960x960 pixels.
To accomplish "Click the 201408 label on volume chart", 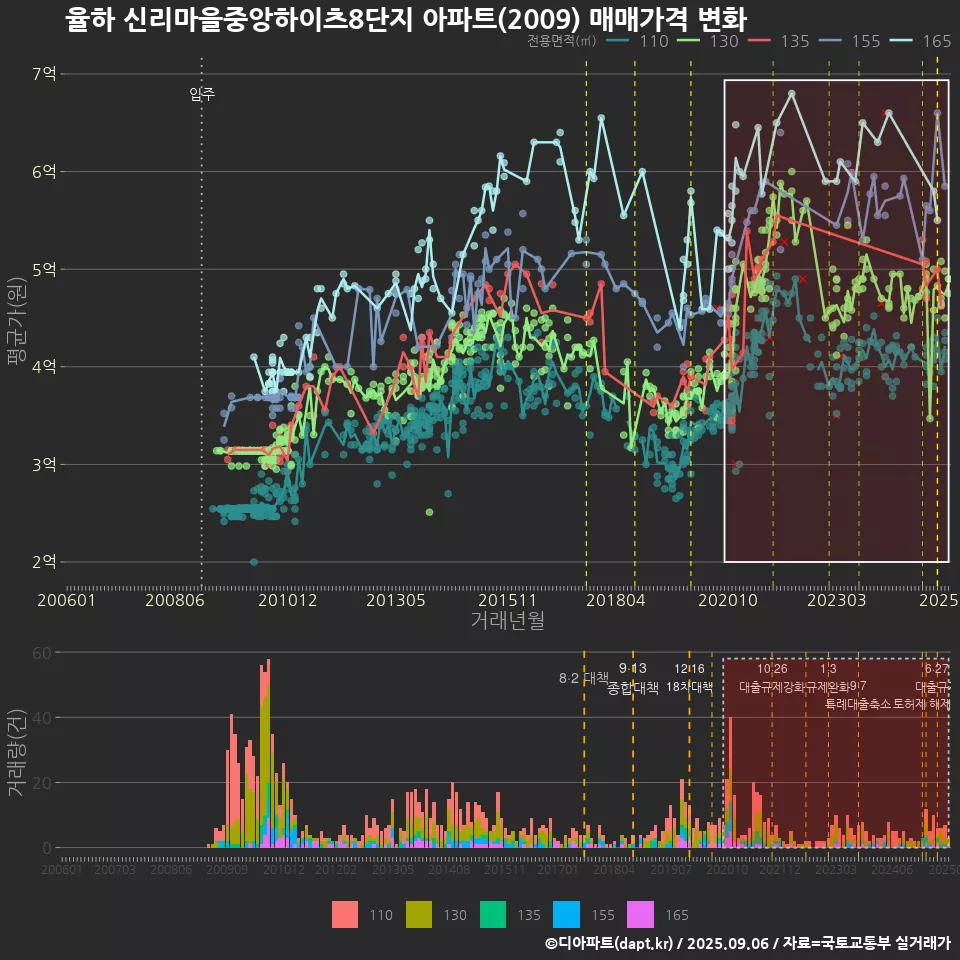I will click(x=449, y=869).
